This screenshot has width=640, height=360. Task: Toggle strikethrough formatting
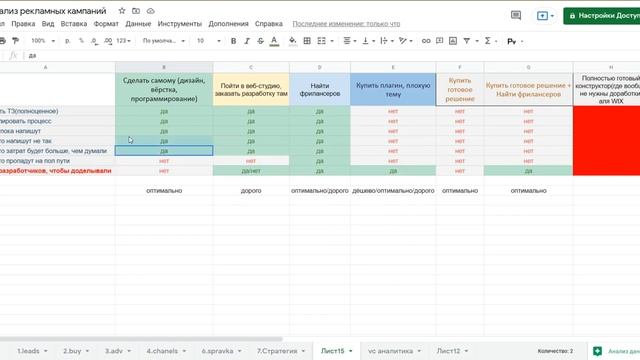(x=260, y=41)
